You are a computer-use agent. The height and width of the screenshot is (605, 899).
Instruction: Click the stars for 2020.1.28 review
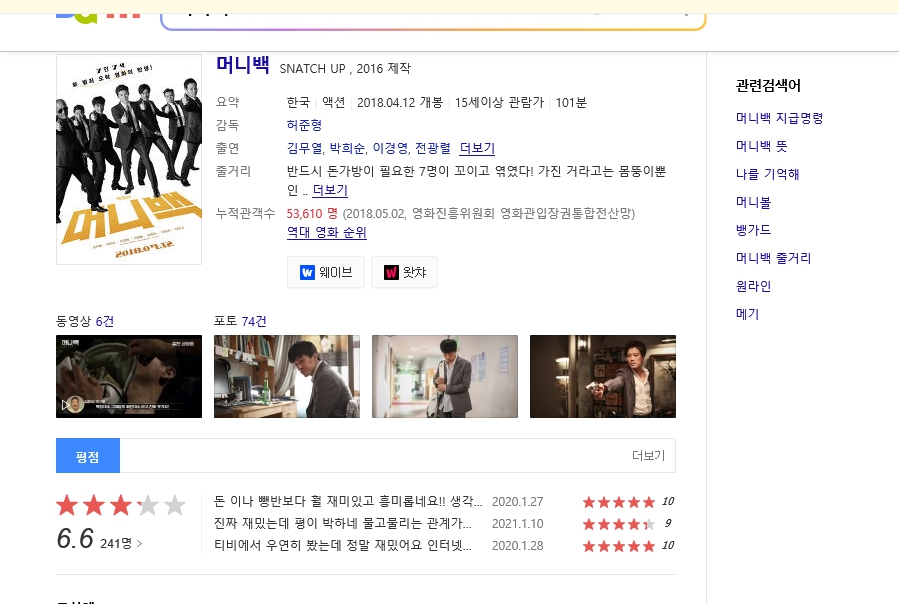pyautogui.click(x=619, y=546)
